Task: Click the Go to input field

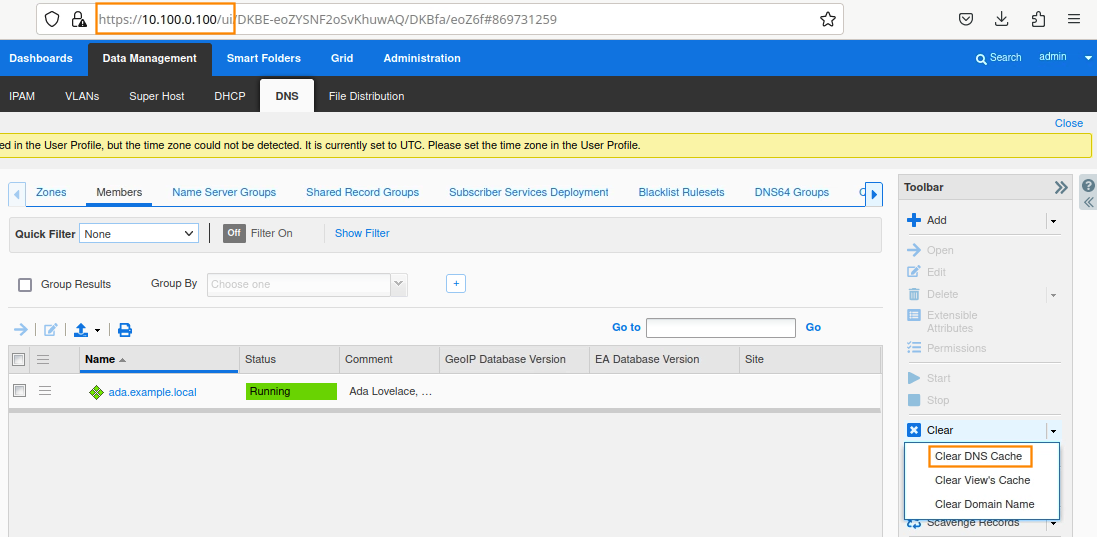Action: click(x=720, y=328)
